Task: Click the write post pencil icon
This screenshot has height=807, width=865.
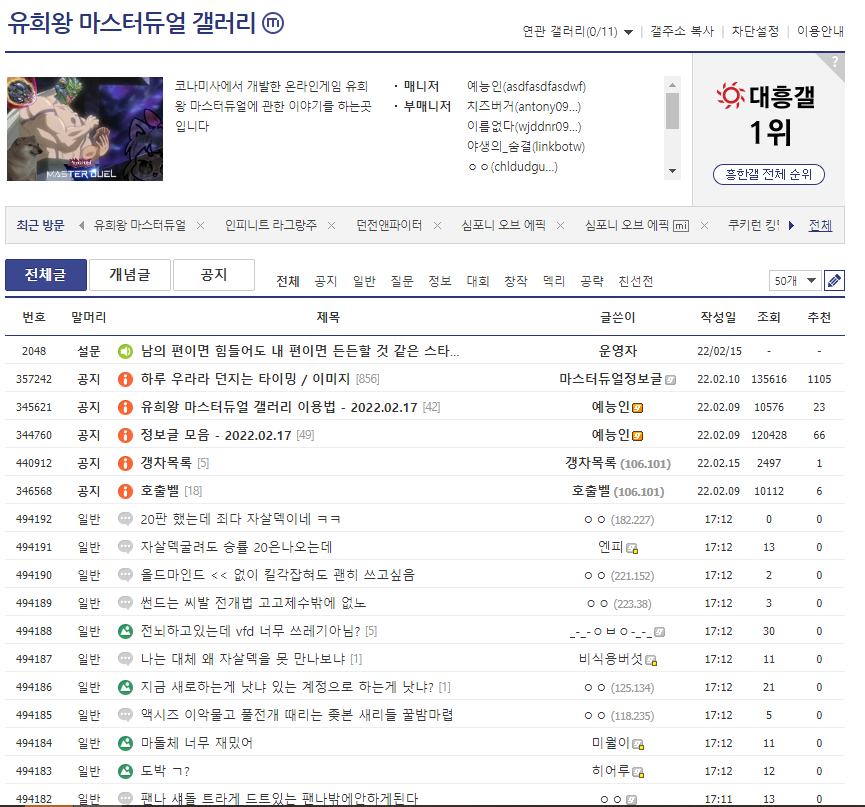Action: (x=834, y=281)
